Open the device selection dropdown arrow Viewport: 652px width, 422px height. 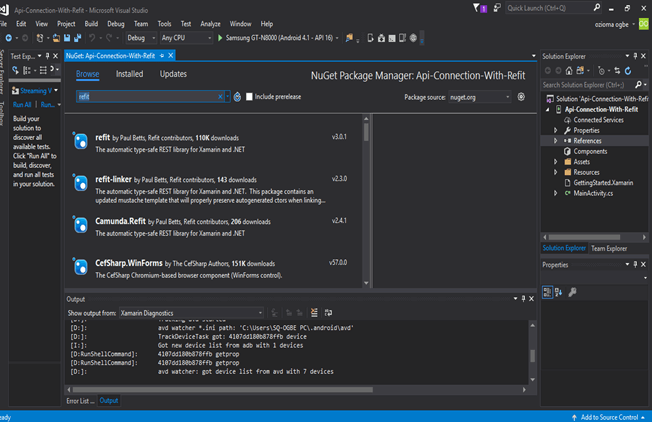tap(337, 38)
